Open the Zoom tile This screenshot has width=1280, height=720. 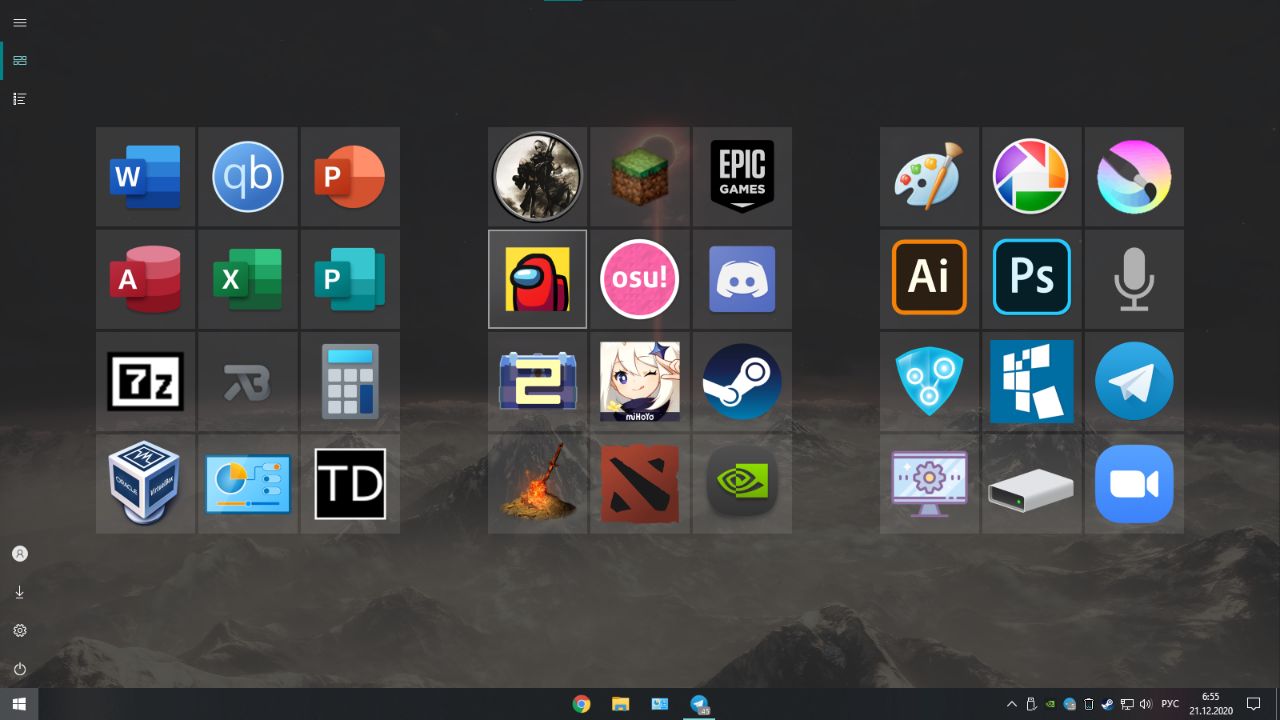point(1134,484)
